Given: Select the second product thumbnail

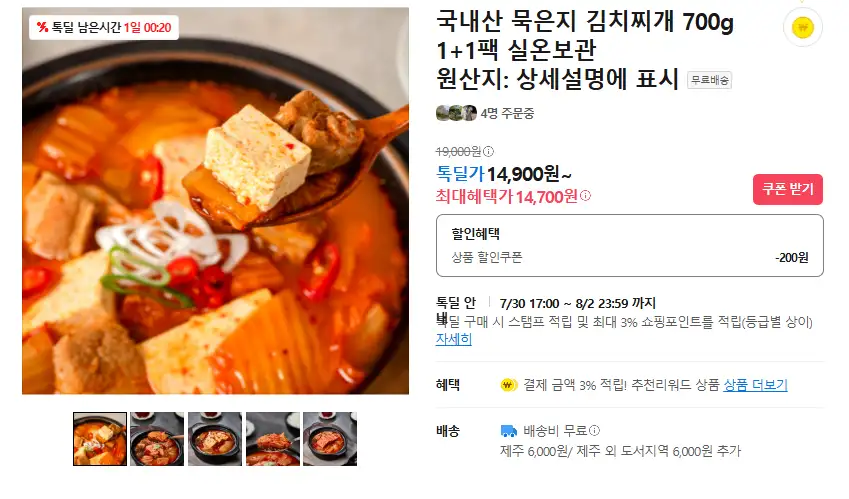Looking at the screenshot, I should tap(157, 439).
